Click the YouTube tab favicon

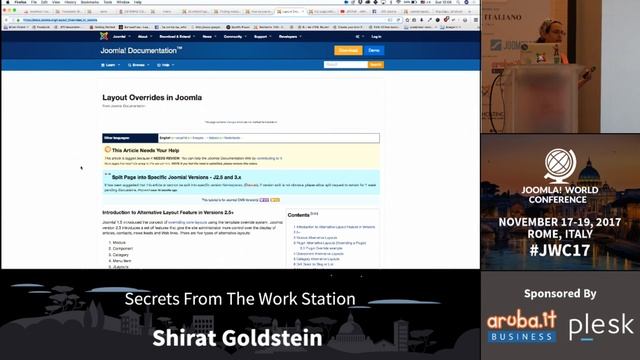click(x=342, y=11)
